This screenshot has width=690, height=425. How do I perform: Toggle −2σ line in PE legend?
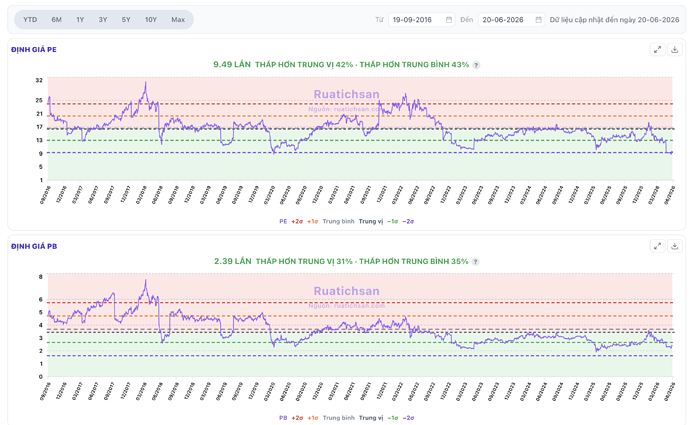[x=408, y=221]
